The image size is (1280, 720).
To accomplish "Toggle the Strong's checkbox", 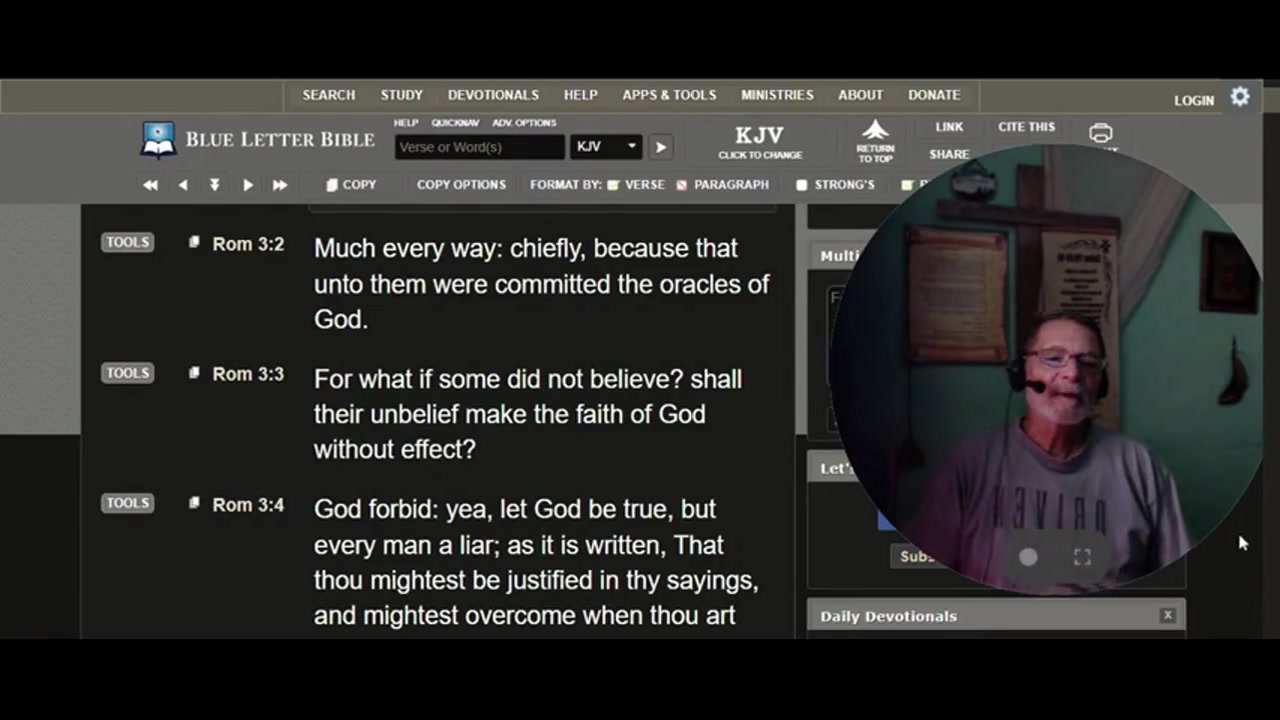I will coord(801,185).
